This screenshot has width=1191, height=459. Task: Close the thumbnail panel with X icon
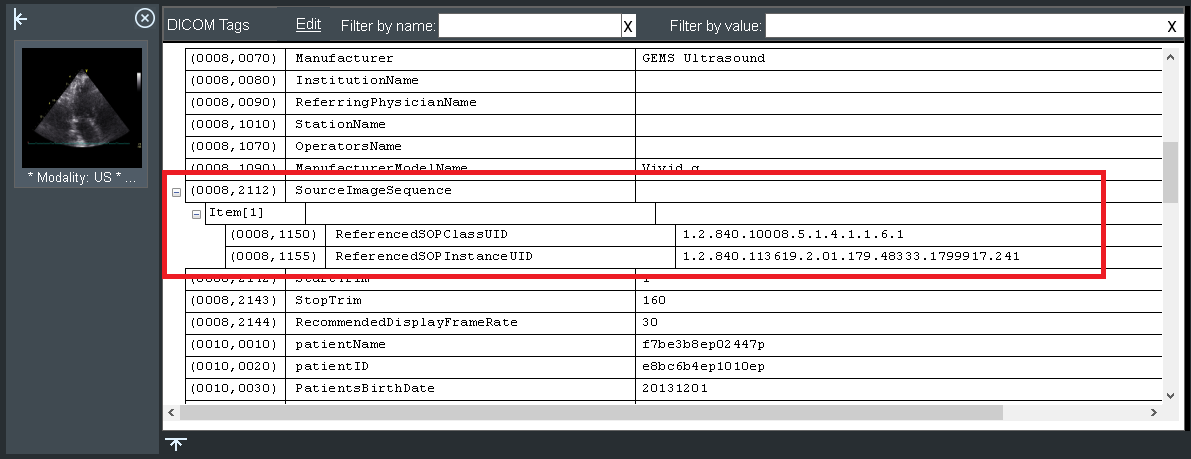click(x=145, y=18)
